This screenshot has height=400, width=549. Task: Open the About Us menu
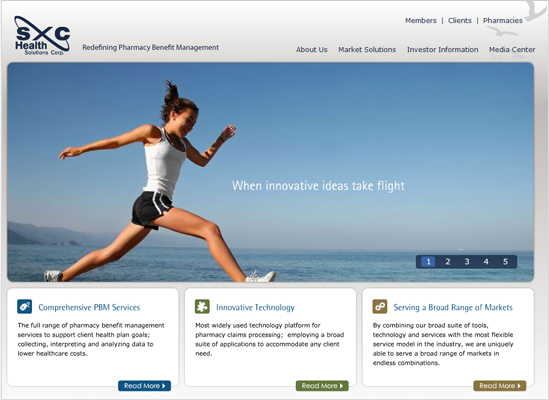tap(312, 50)
